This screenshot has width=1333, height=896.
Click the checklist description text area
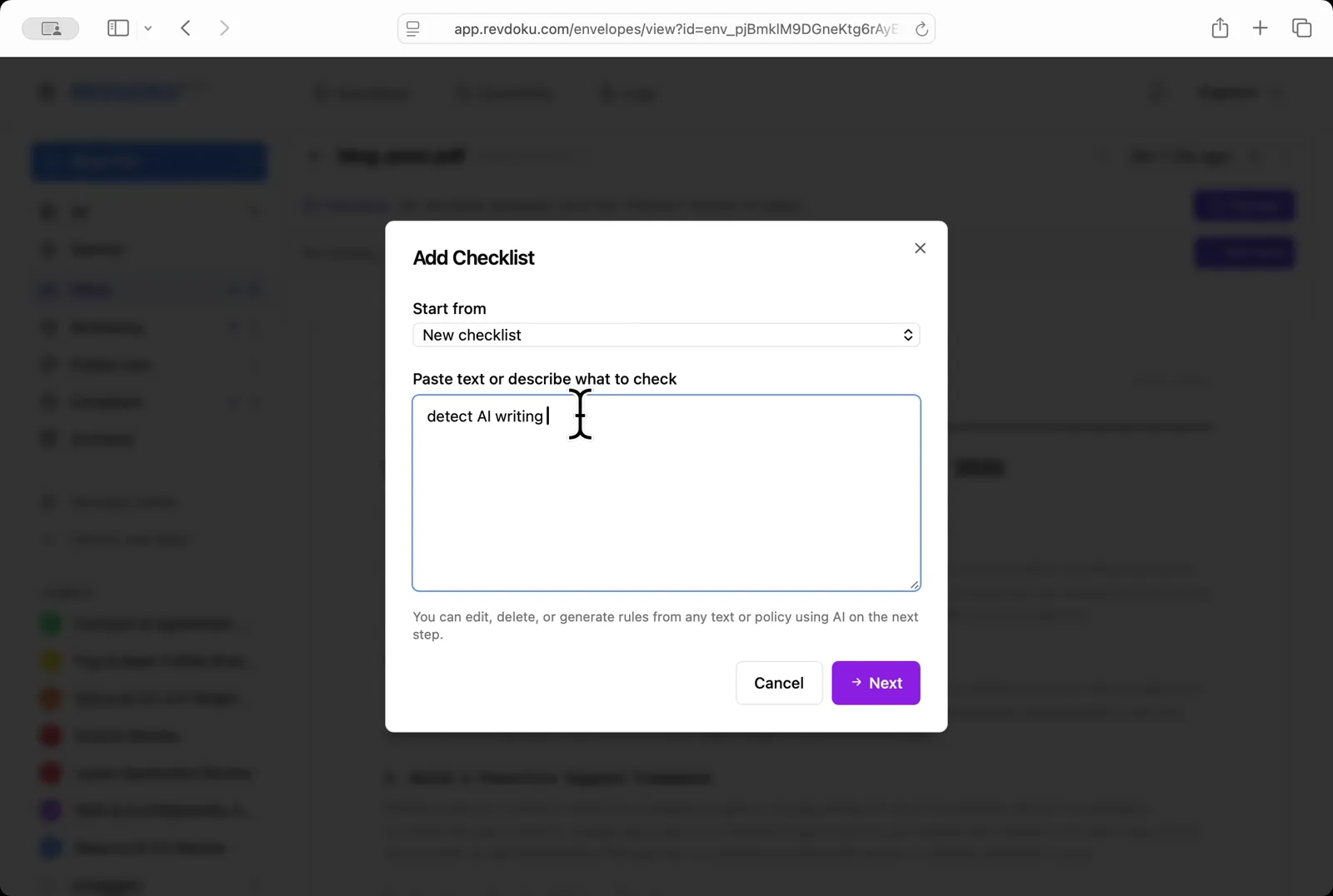[665, 491]
